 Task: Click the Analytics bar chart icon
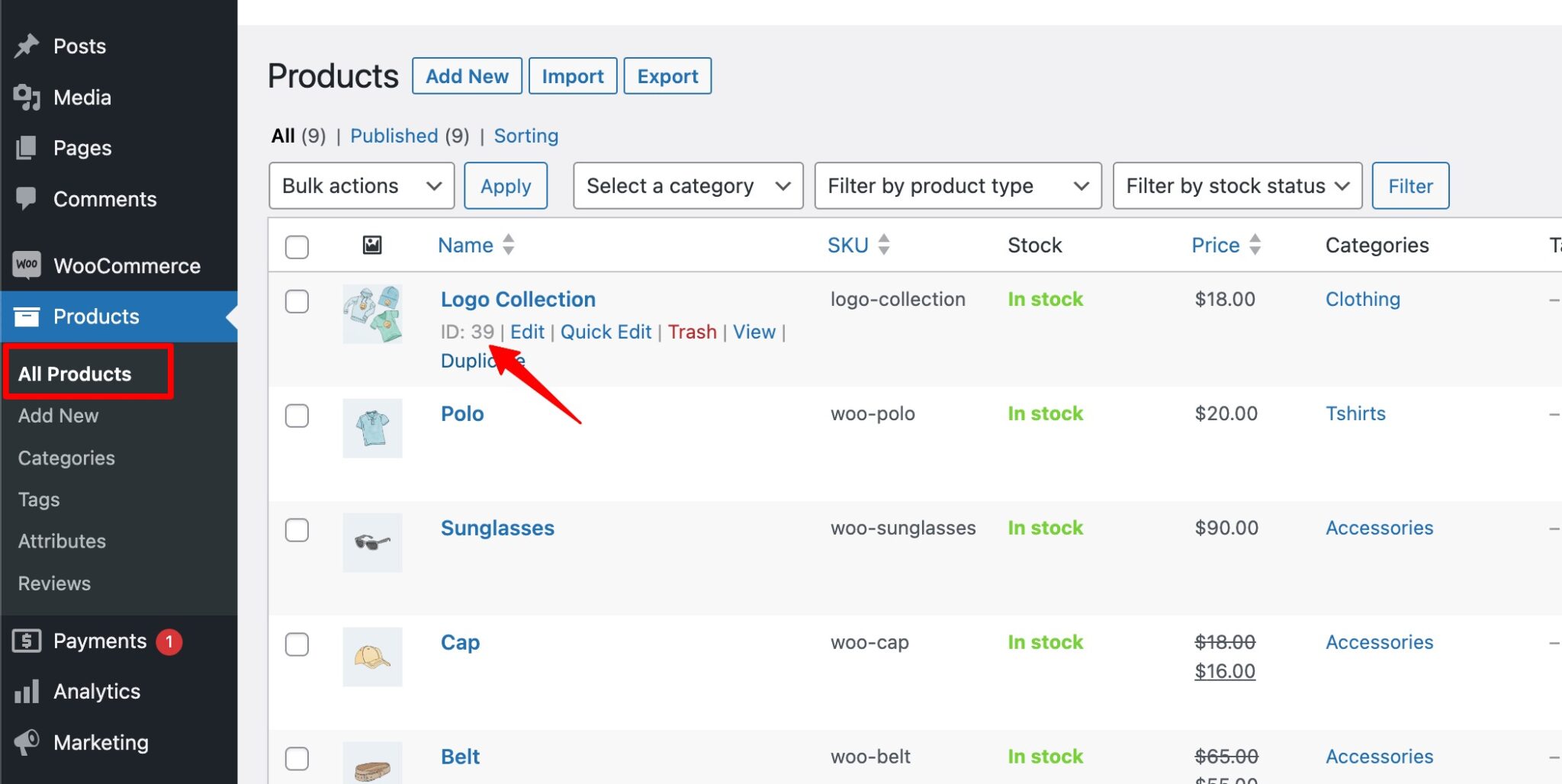tap(27, 691)
